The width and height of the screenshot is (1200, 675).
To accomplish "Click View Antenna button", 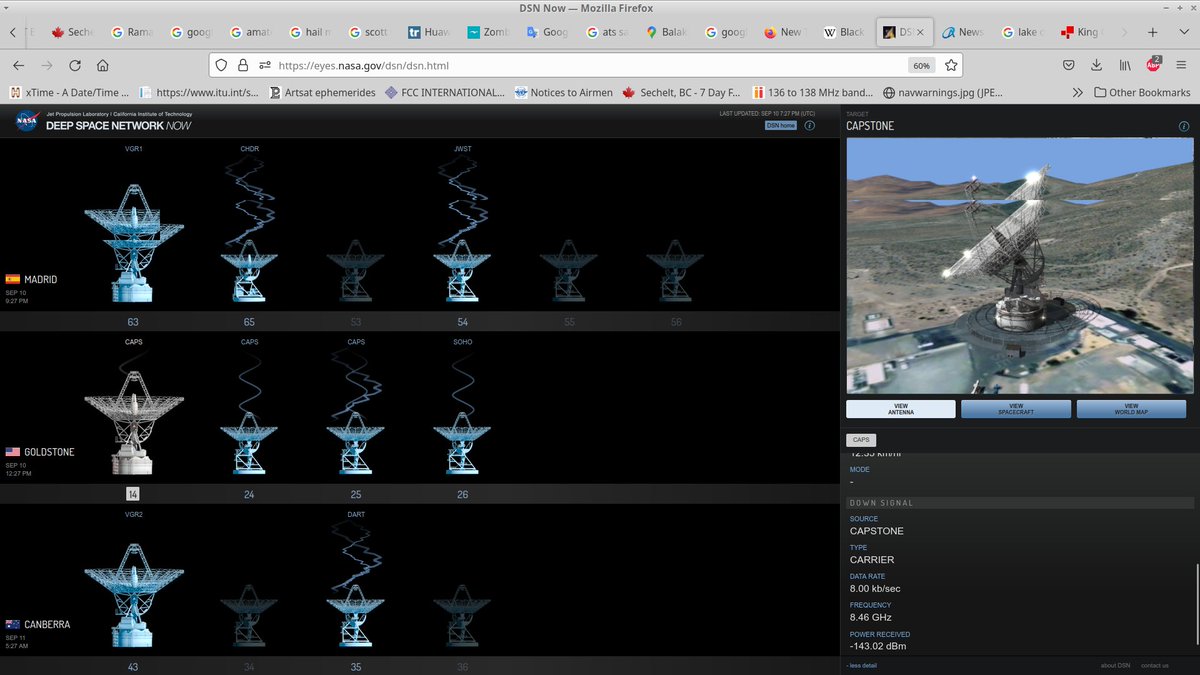I will pos(901,409).
